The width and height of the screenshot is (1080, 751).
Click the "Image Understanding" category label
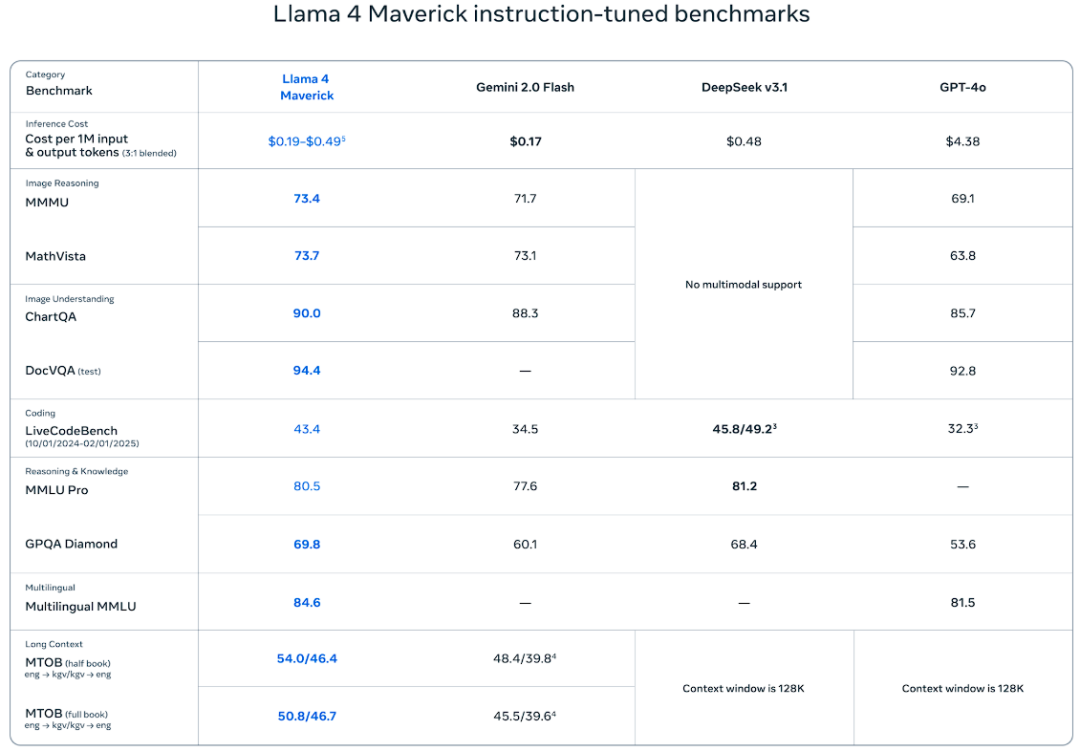[70, 299]
